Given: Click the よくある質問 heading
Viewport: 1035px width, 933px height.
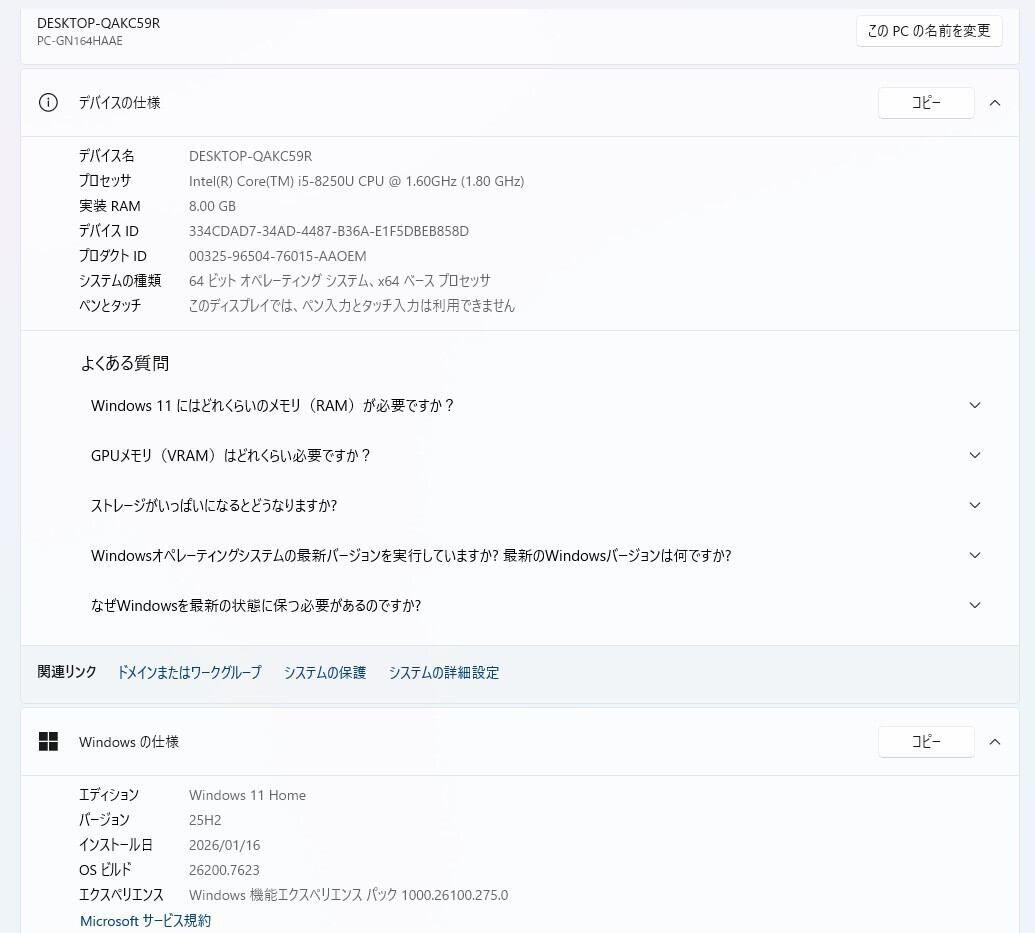Looking at the screenshot, I should 125,363.
